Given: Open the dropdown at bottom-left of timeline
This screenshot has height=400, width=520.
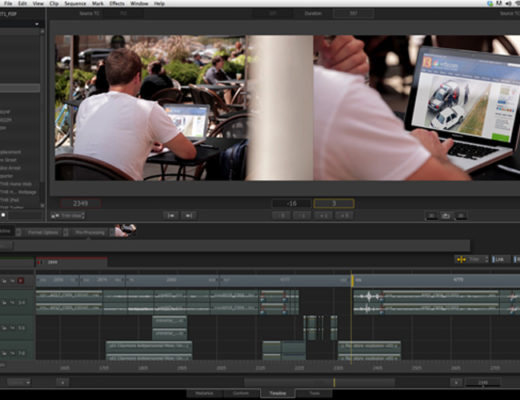Looking at the screenshot, I should pyautogui.click(x=19, y=382).
